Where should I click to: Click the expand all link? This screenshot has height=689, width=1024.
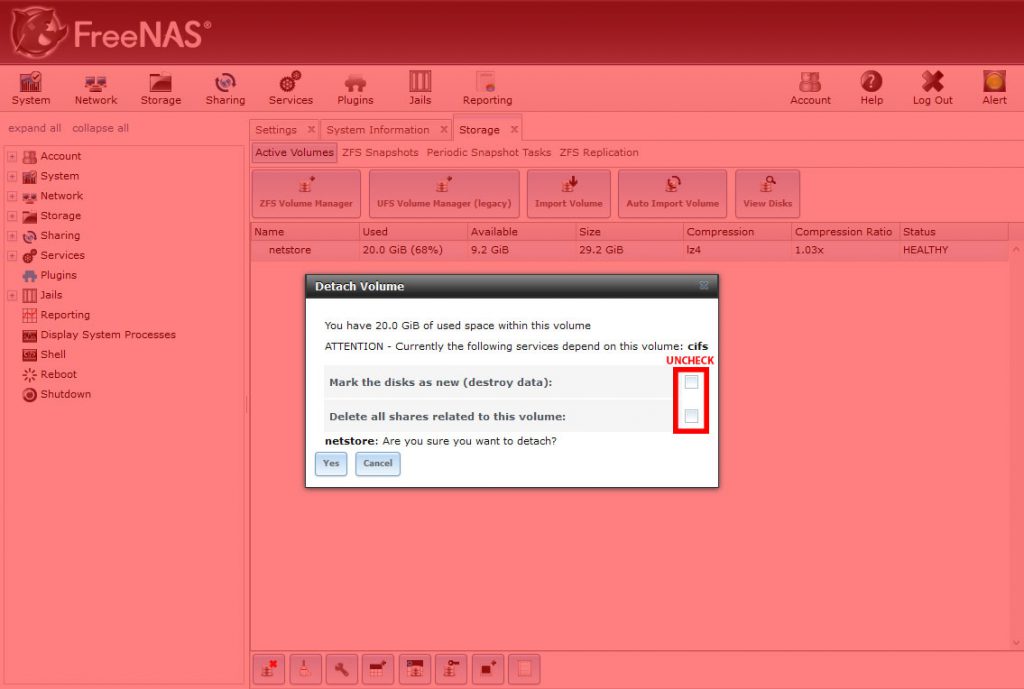35,129
